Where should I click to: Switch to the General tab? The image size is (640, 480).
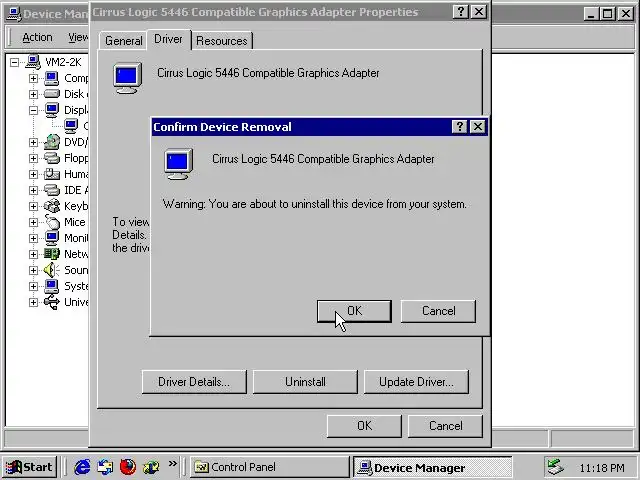pyautogui.click(x=124, y=41)
